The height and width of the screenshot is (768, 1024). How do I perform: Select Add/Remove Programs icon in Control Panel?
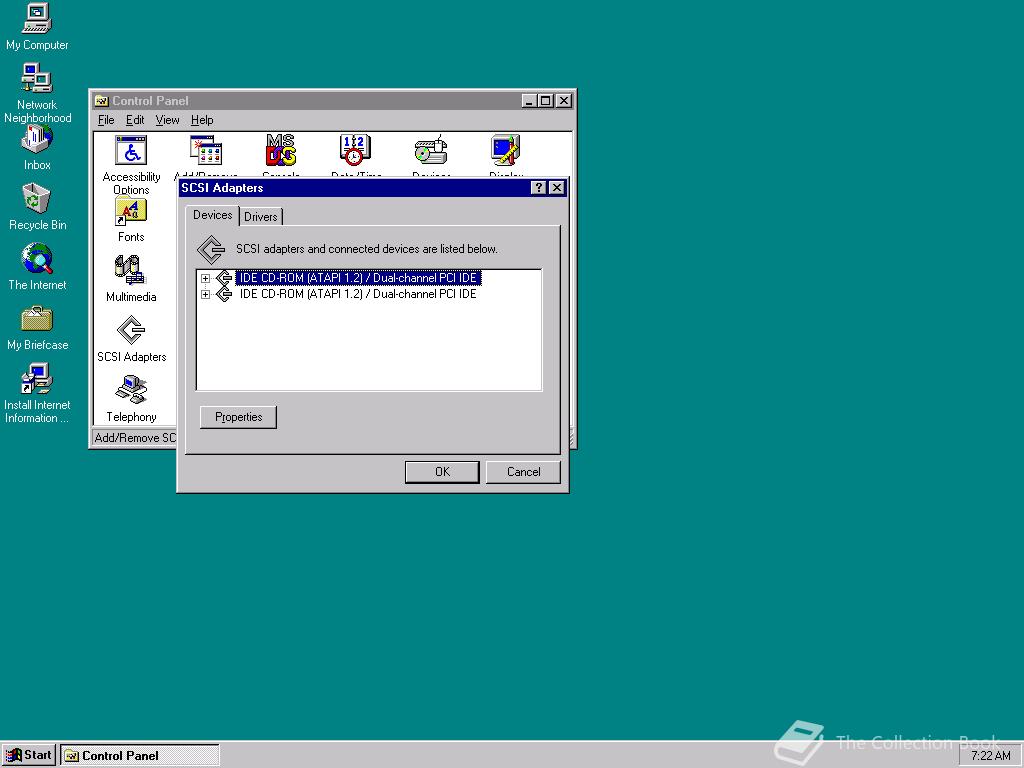(x=206, y=151)
